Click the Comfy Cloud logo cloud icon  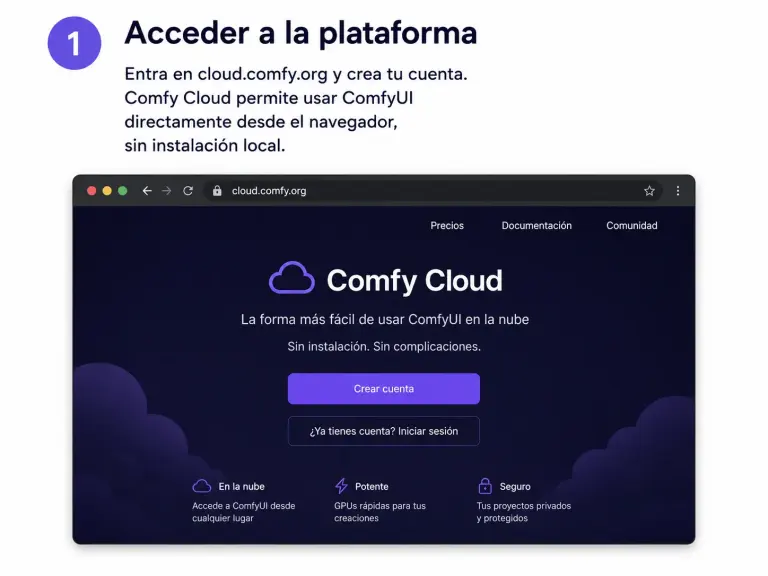click(x=292, y=278)
